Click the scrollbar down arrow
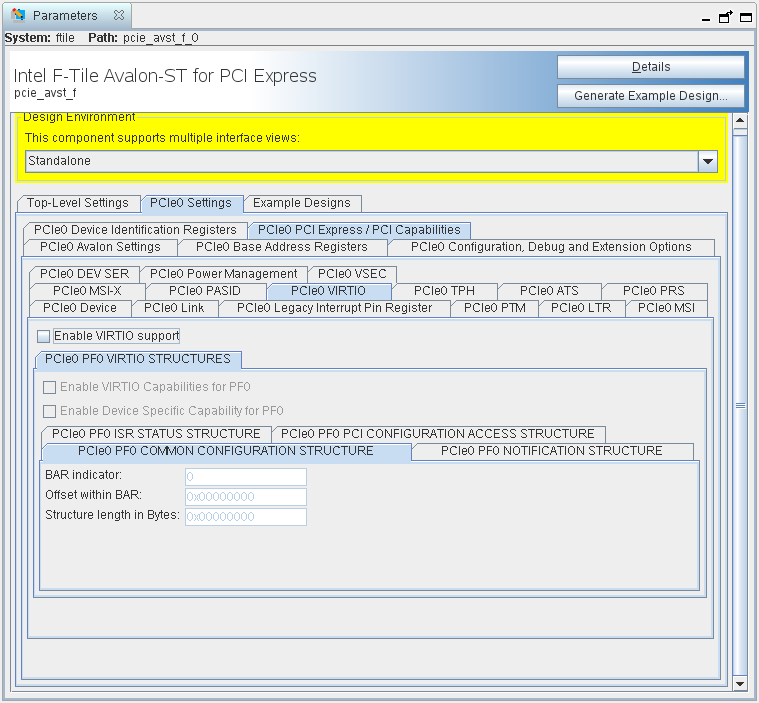 pyautogui.click(x=740, y=684)
